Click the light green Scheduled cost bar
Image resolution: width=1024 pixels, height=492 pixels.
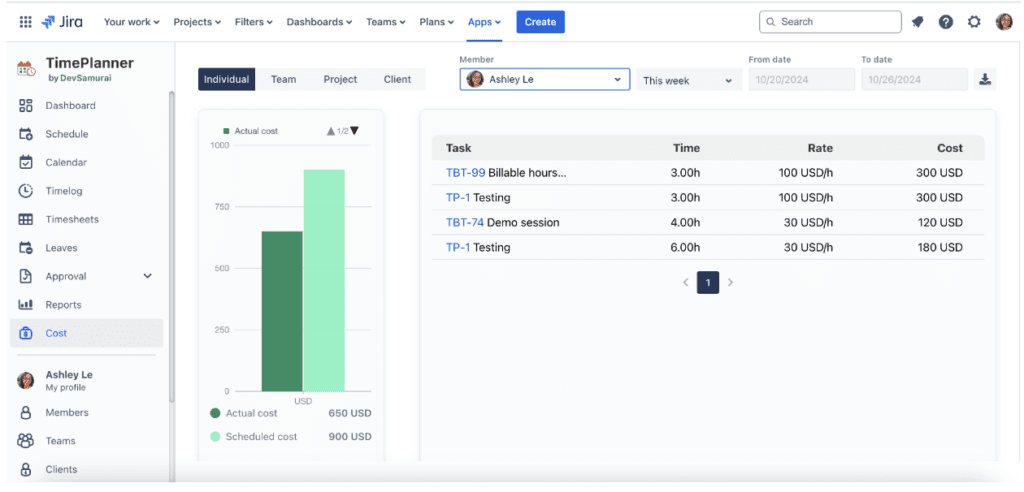click(324, 280)
